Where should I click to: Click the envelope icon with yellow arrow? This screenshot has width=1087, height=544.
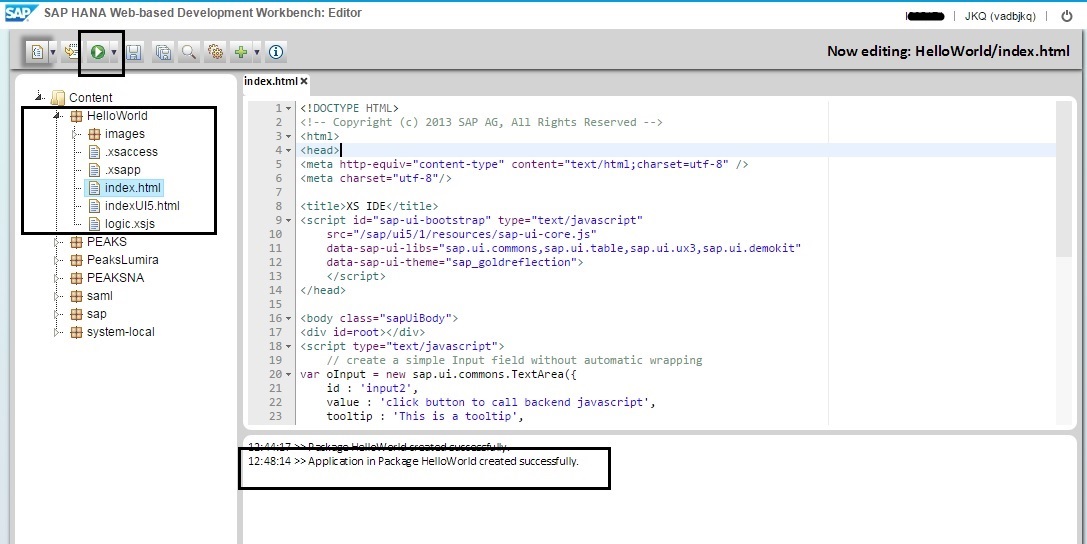pos(71,52)
